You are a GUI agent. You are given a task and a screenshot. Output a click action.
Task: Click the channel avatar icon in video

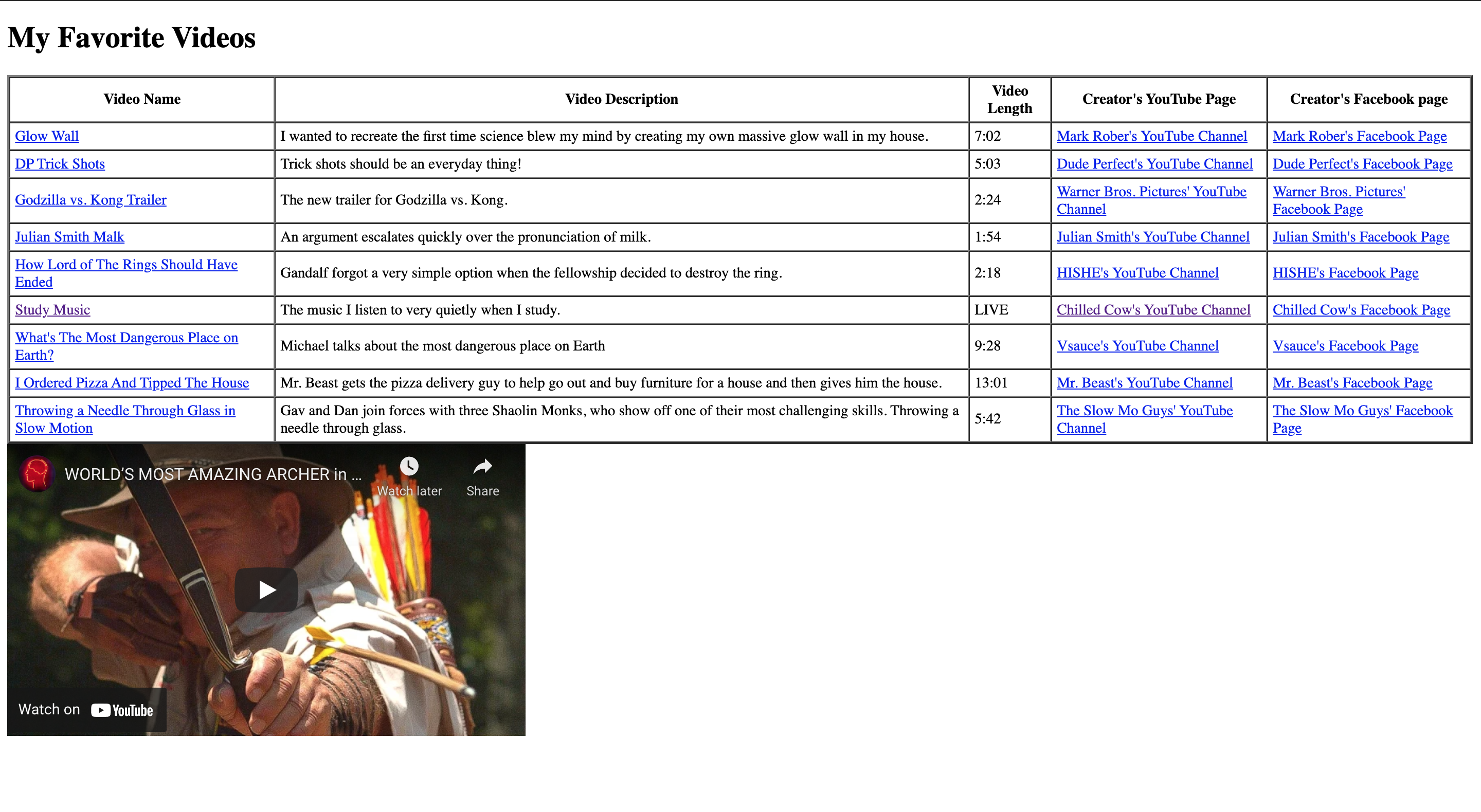37,474
